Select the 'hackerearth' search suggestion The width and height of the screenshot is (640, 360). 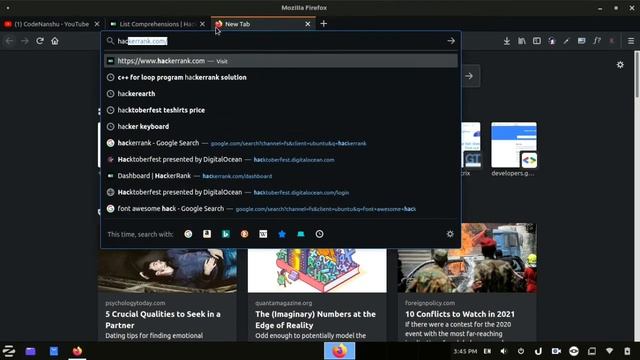pos(281,93)
